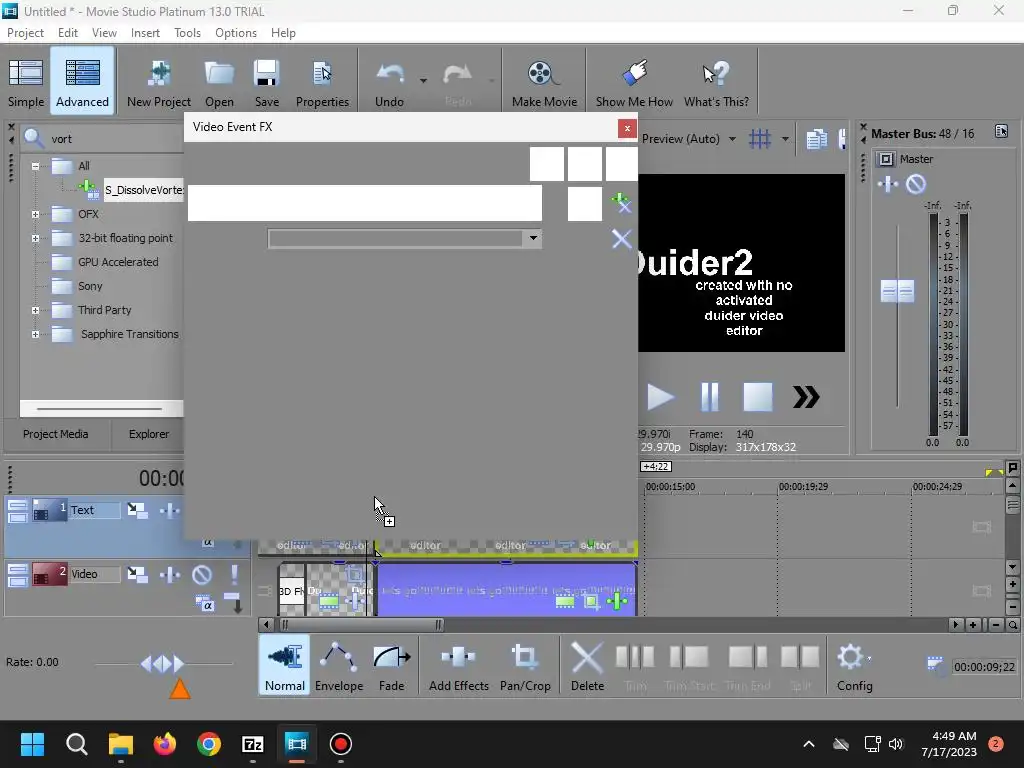Open the Preview (Auto) quality dropdown

(732, 138)
